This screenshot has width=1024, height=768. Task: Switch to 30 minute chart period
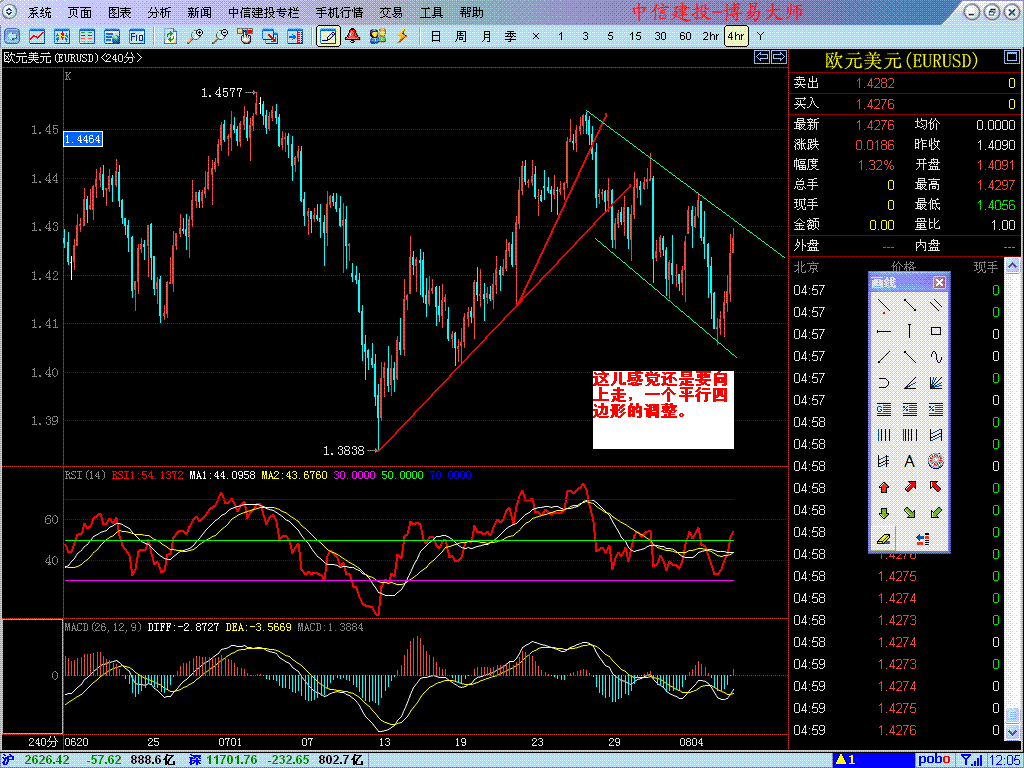coord(660,37)
